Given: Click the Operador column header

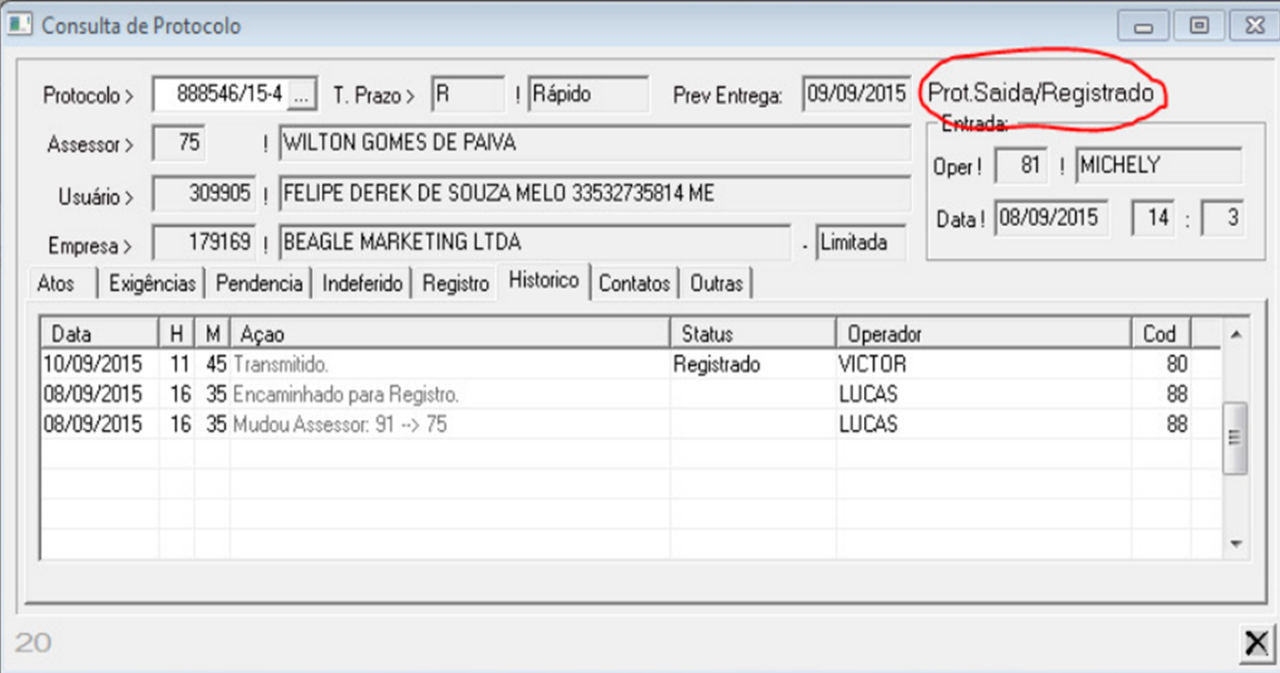Looking at the screenshot, I should 983,333.
